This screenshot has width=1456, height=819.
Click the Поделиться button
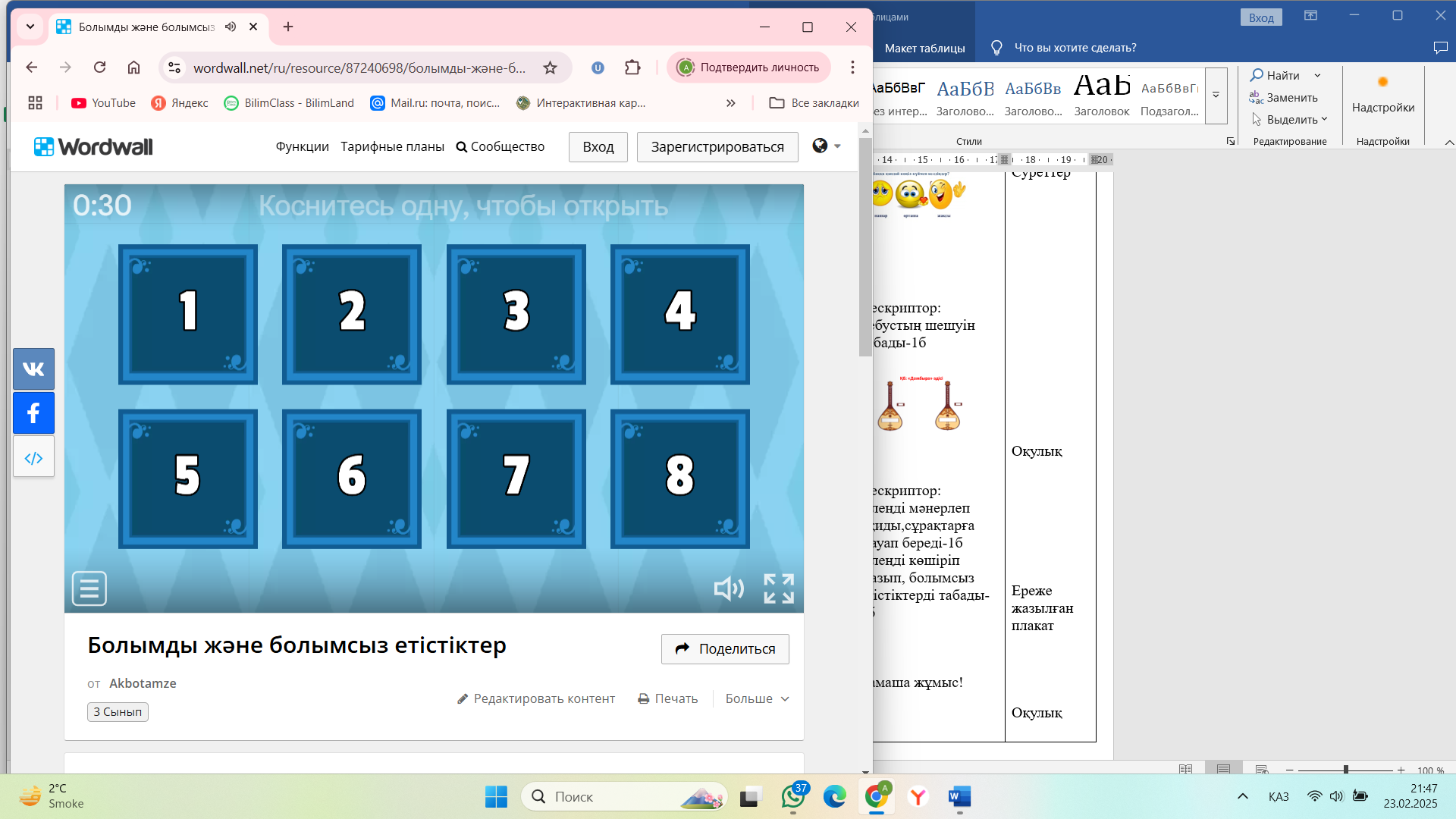click(724, 648)
